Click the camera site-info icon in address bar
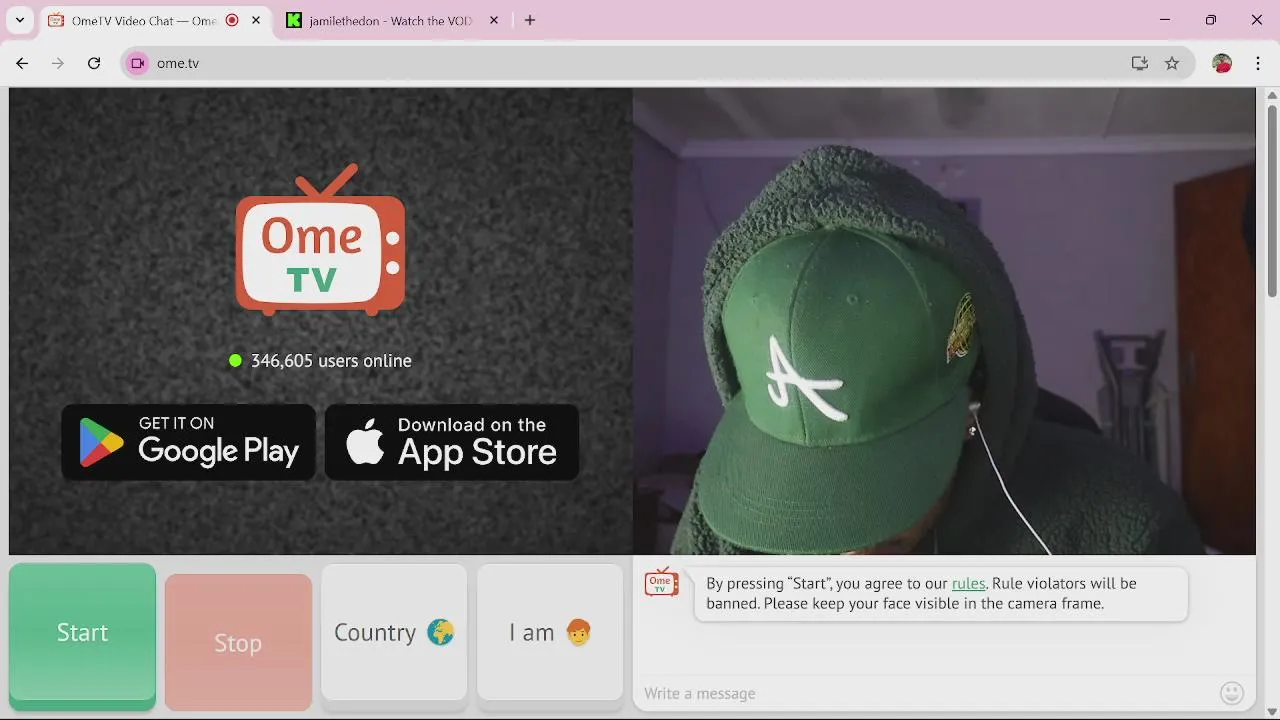The height and width of the screenshot is (720, 1280). pyautogui.click(x=138, y=63)
